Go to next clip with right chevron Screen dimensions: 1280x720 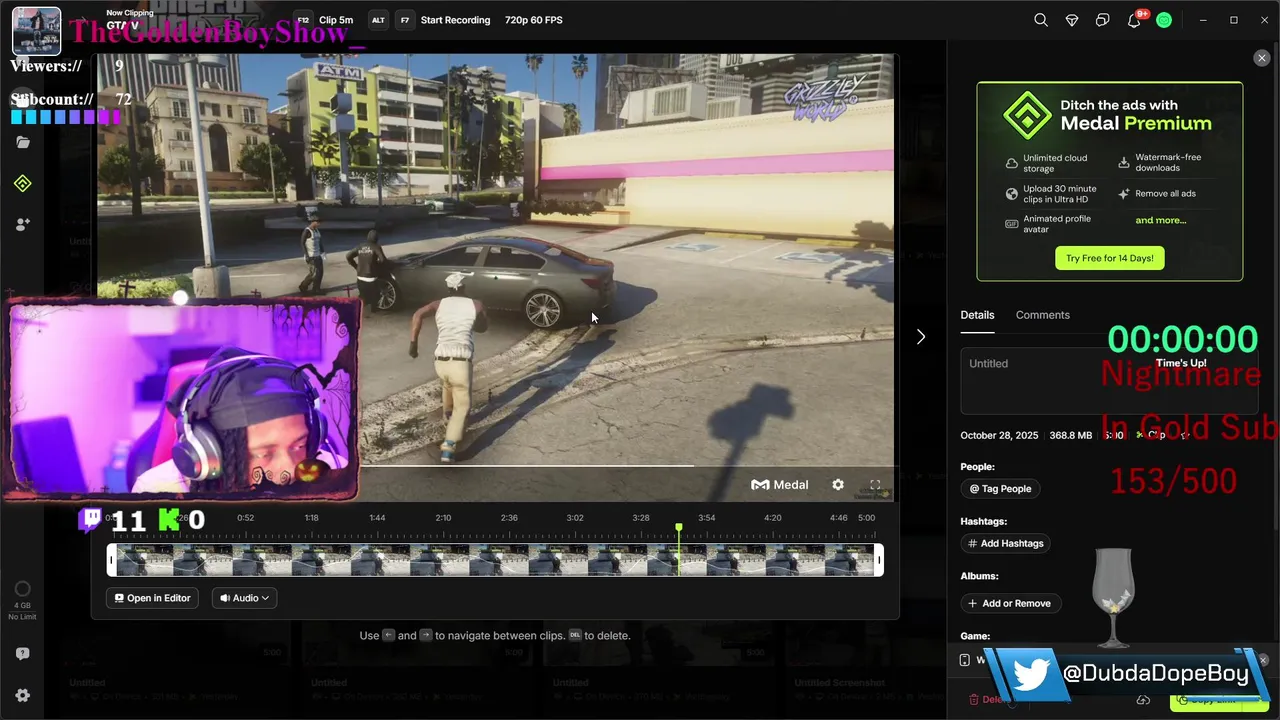click(921, 337)
